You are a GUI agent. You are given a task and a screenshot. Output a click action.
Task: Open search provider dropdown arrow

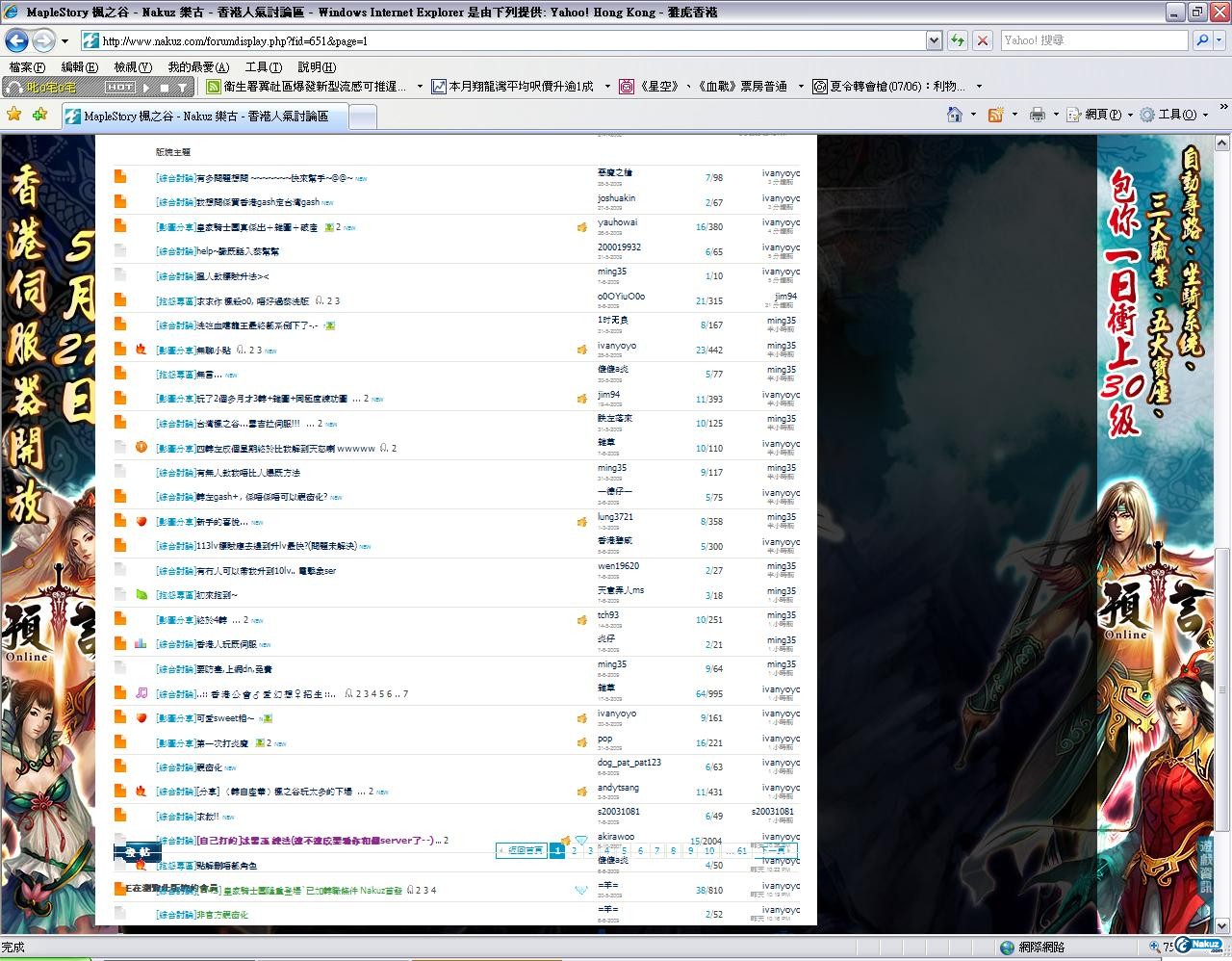[x=1219, y=40]
